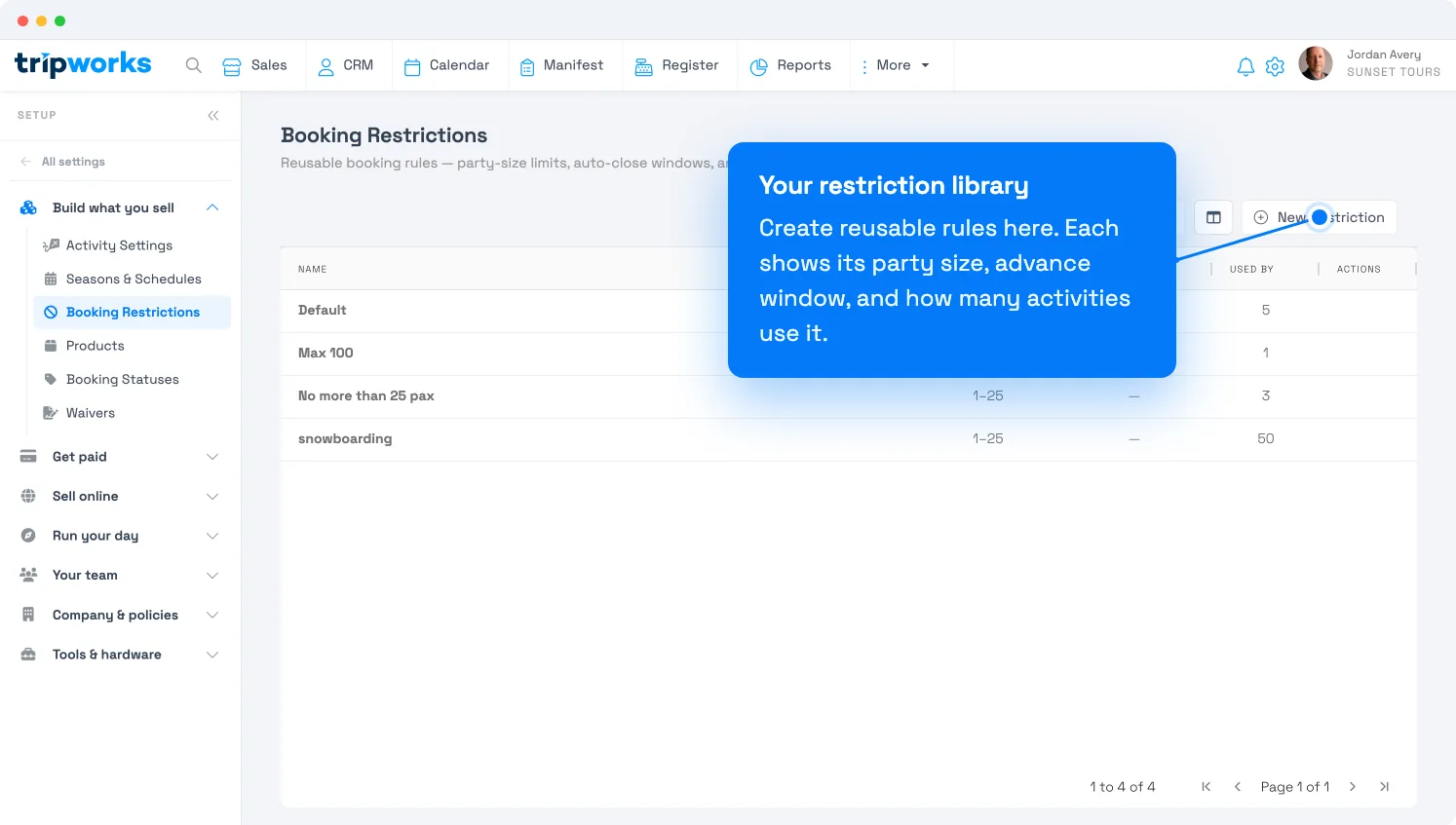Click Jordan Avery profile avatar

pos(1316,63)
